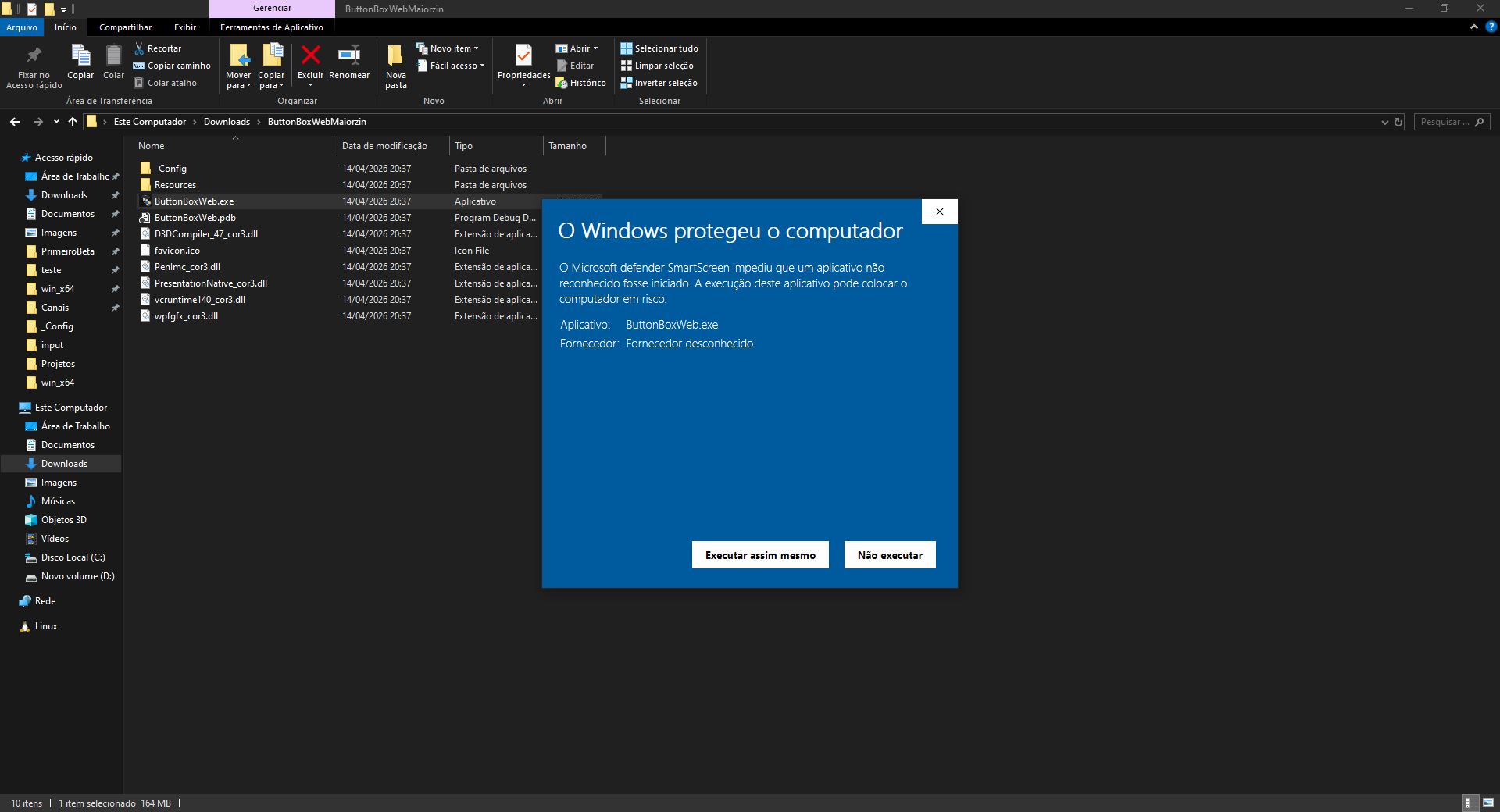Select wpfgfx_cor3.dll file
The width and height of the screenshot is (1500, 812).
186,316
